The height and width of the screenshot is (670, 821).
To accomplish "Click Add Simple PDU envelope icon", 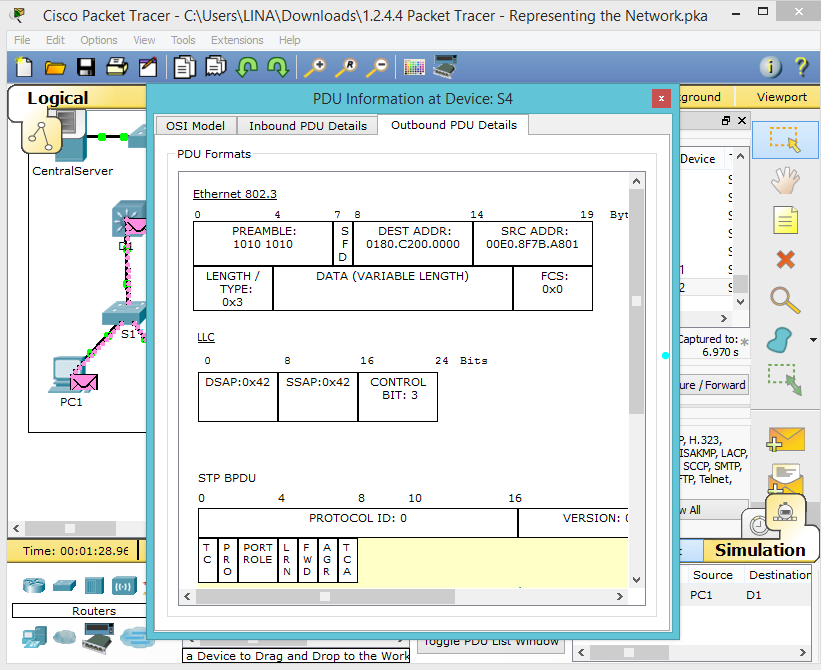I will pos(785,438).
